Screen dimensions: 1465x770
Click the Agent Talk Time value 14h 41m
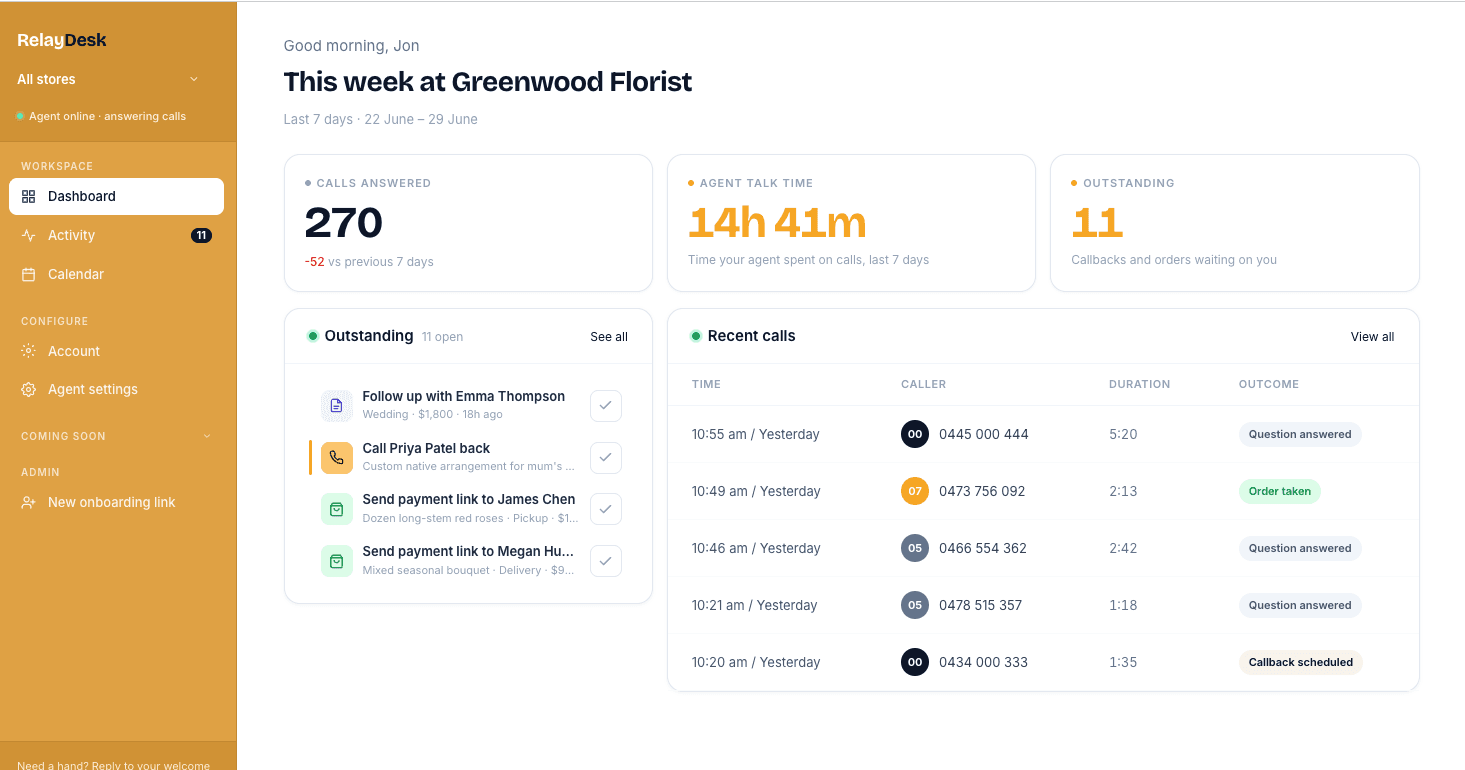coord(777,223)
